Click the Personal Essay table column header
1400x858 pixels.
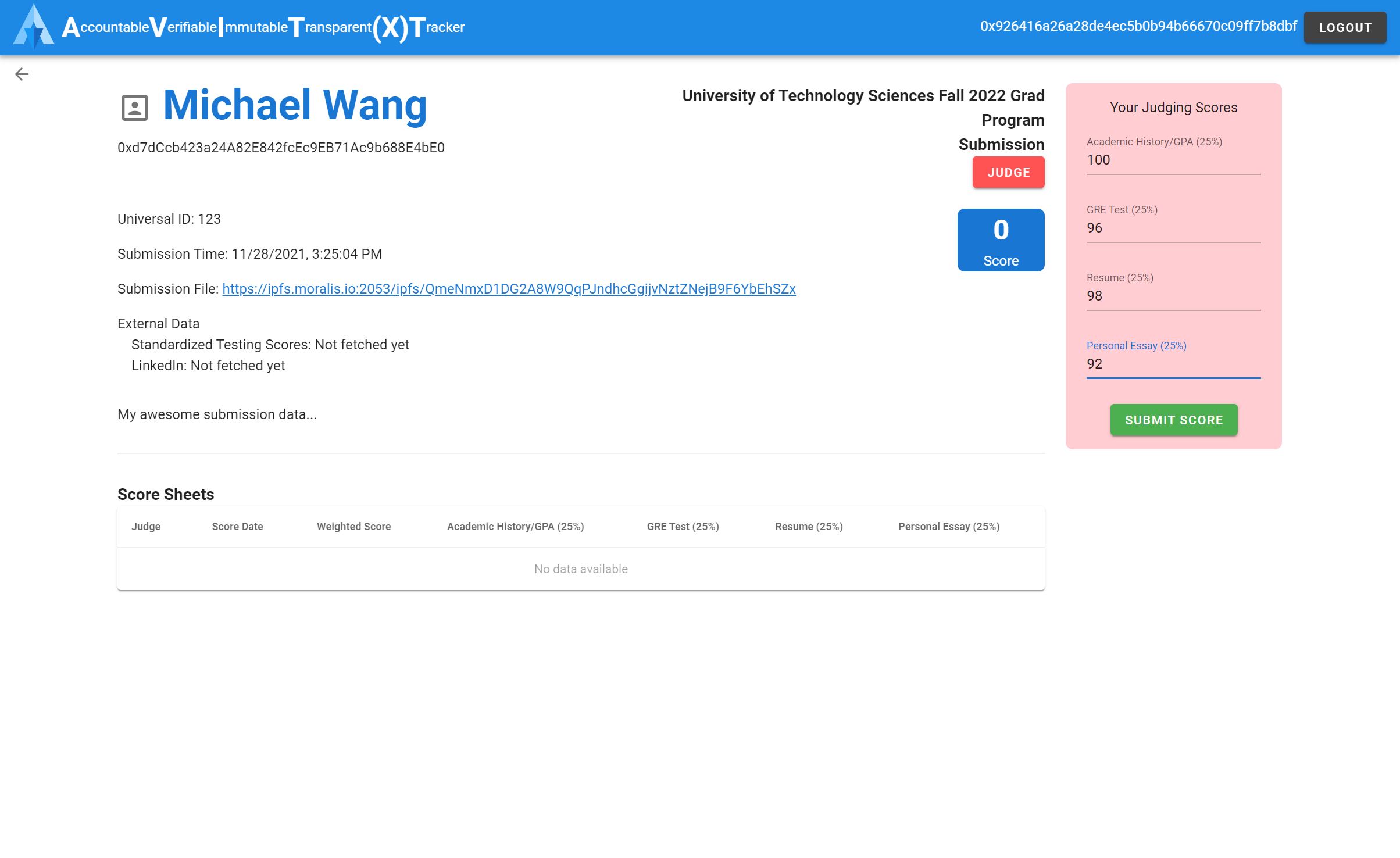(948, 527)
